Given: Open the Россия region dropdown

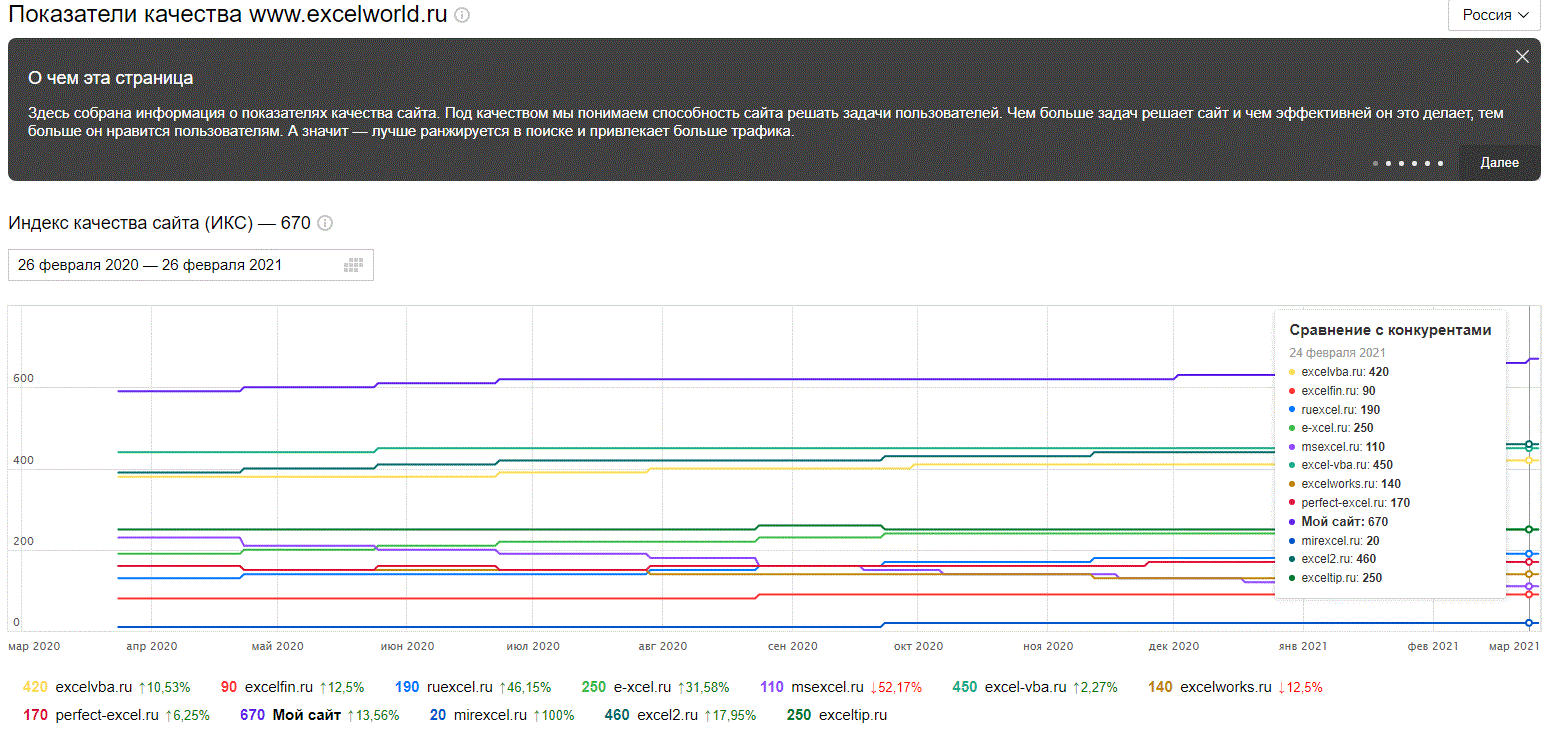Looking at the screenshot, I should (1496, 15).
